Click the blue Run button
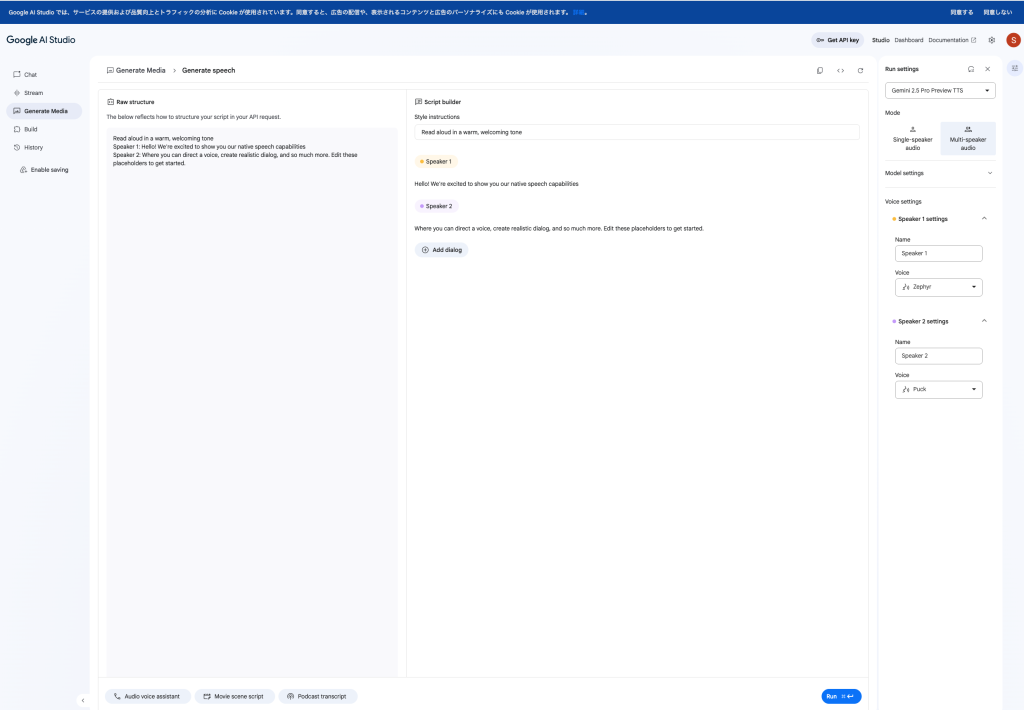This screenshot has width=1024, height=710. 841,696
